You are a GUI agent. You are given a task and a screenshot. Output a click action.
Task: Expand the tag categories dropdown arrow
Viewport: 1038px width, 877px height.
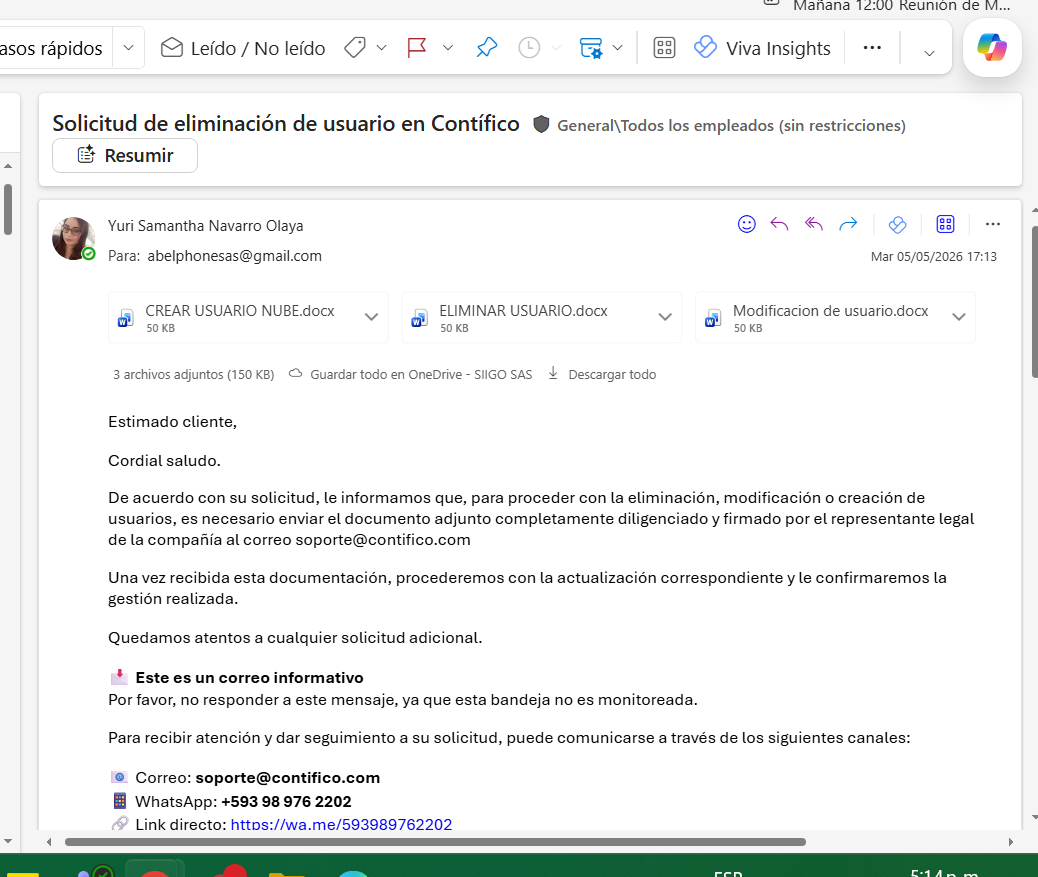coord(381,48)
